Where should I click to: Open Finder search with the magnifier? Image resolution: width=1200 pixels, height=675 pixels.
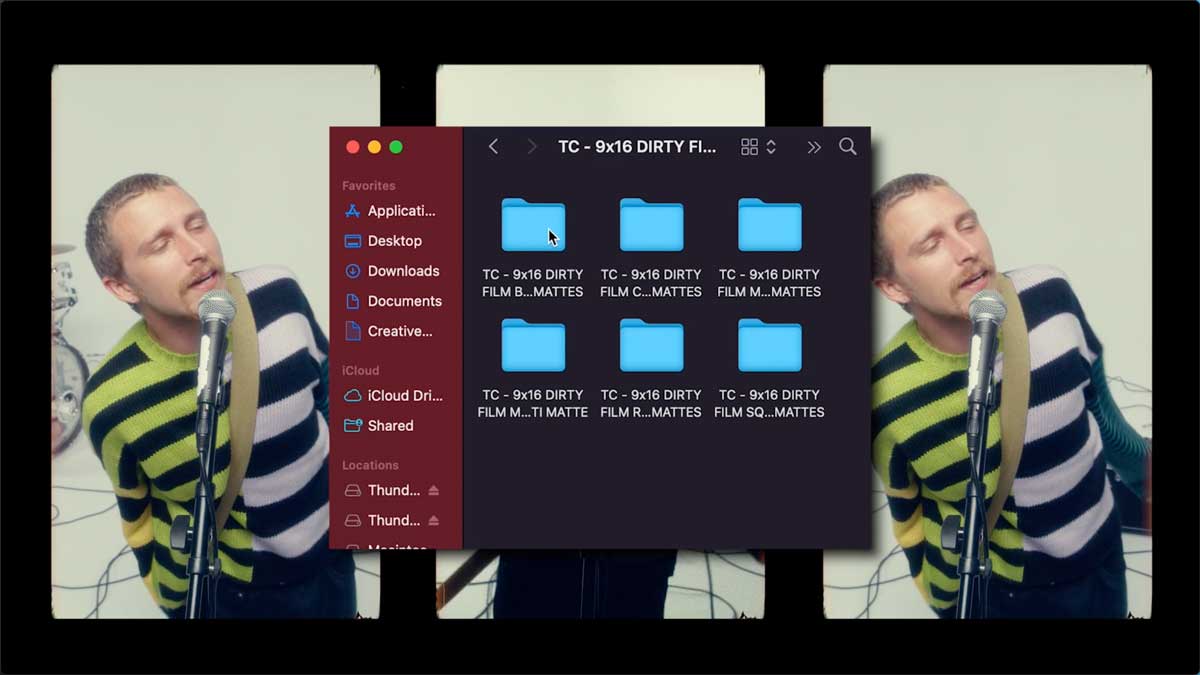[x=848, y=147]
